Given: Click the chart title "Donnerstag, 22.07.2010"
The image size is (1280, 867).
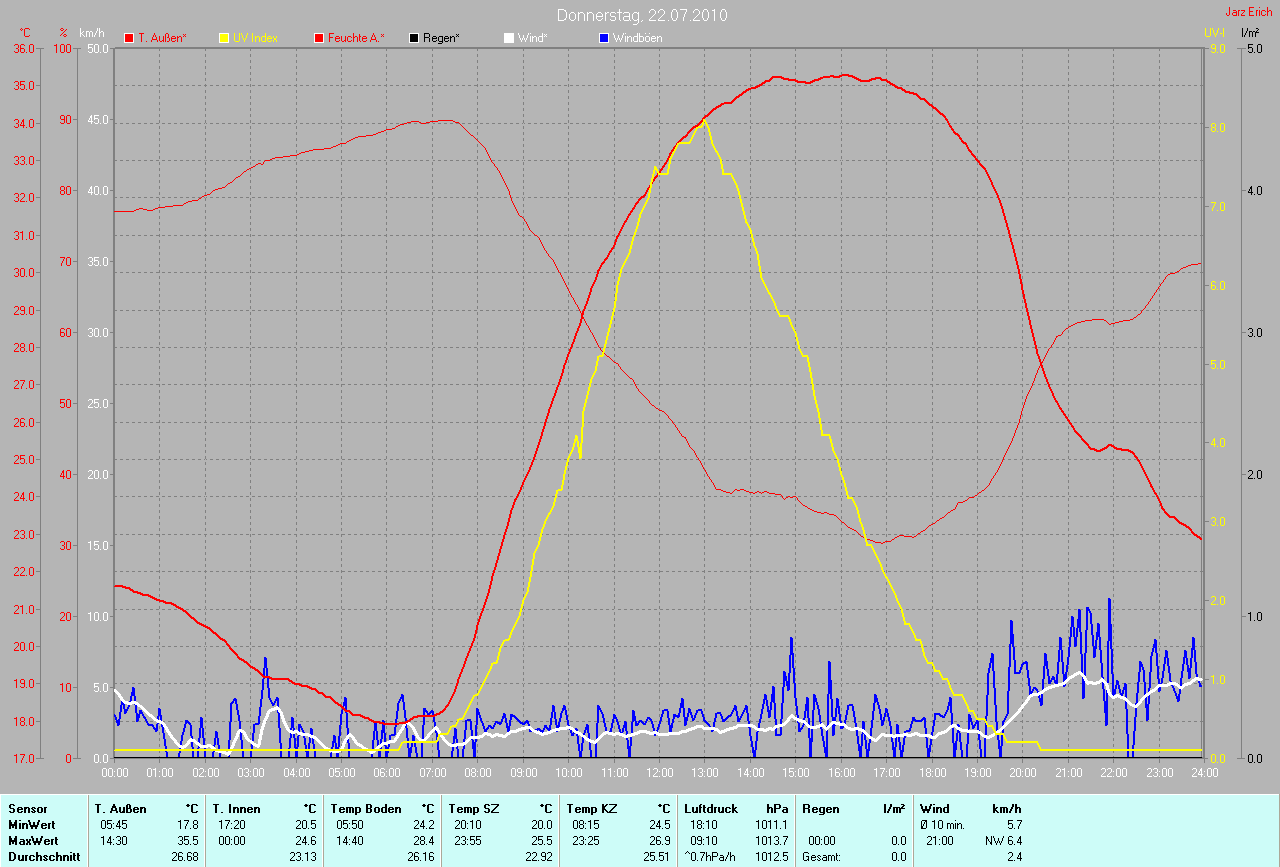Looking at the screenshot, I should [642, 15].
